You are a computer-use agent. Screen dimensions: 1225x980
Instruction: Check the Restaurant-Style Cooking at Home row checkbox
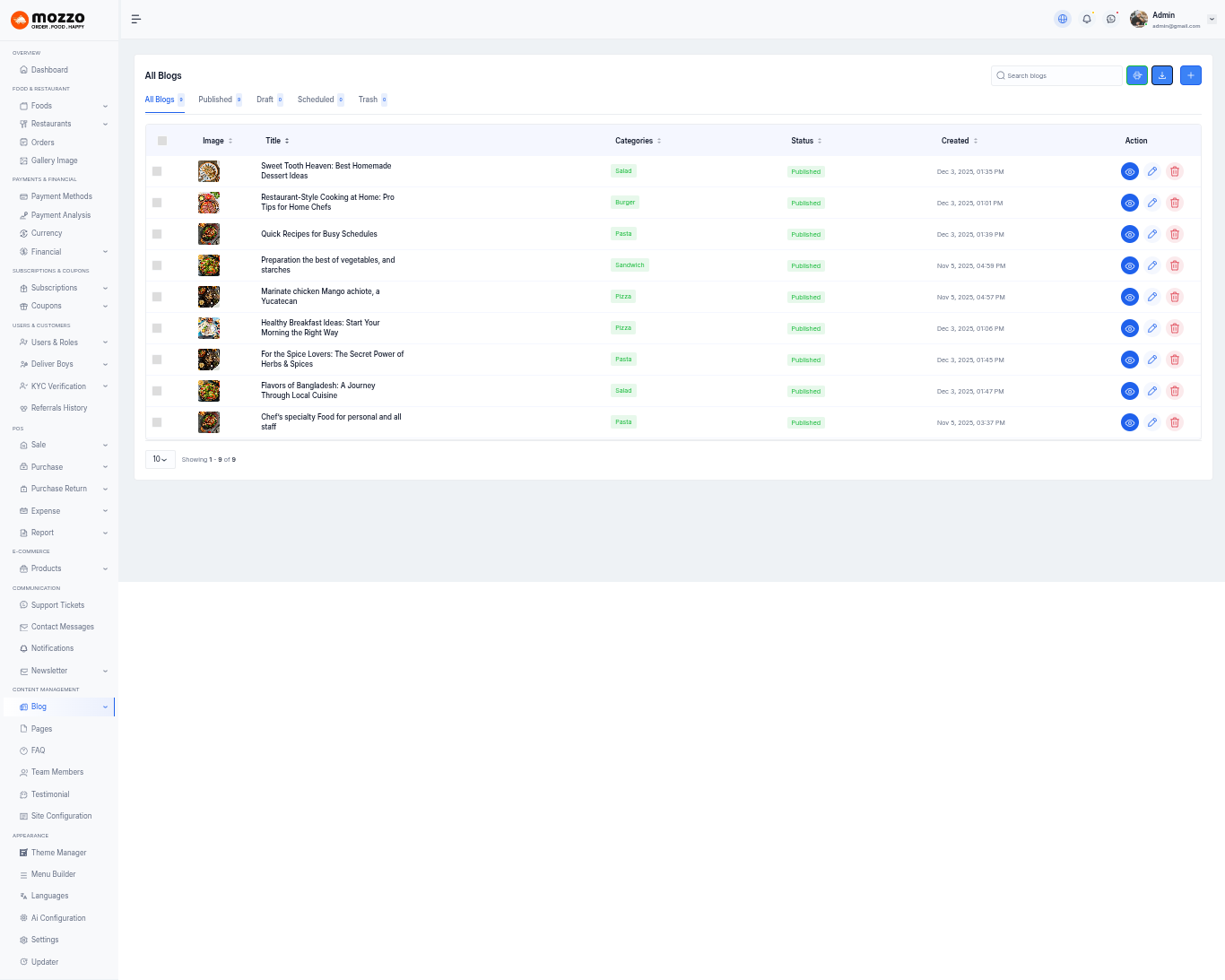pyautogui.click(x=157, y=203)
